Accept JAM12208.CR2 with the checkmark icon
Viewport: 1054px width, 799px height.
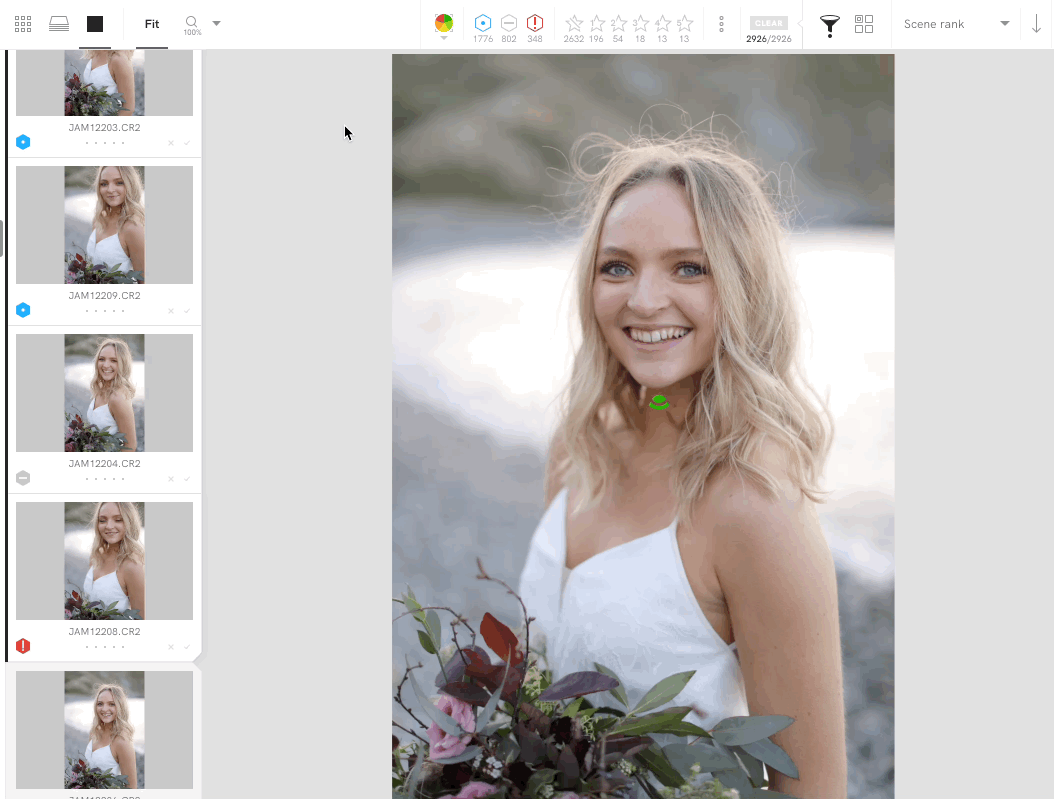point(187,647)
